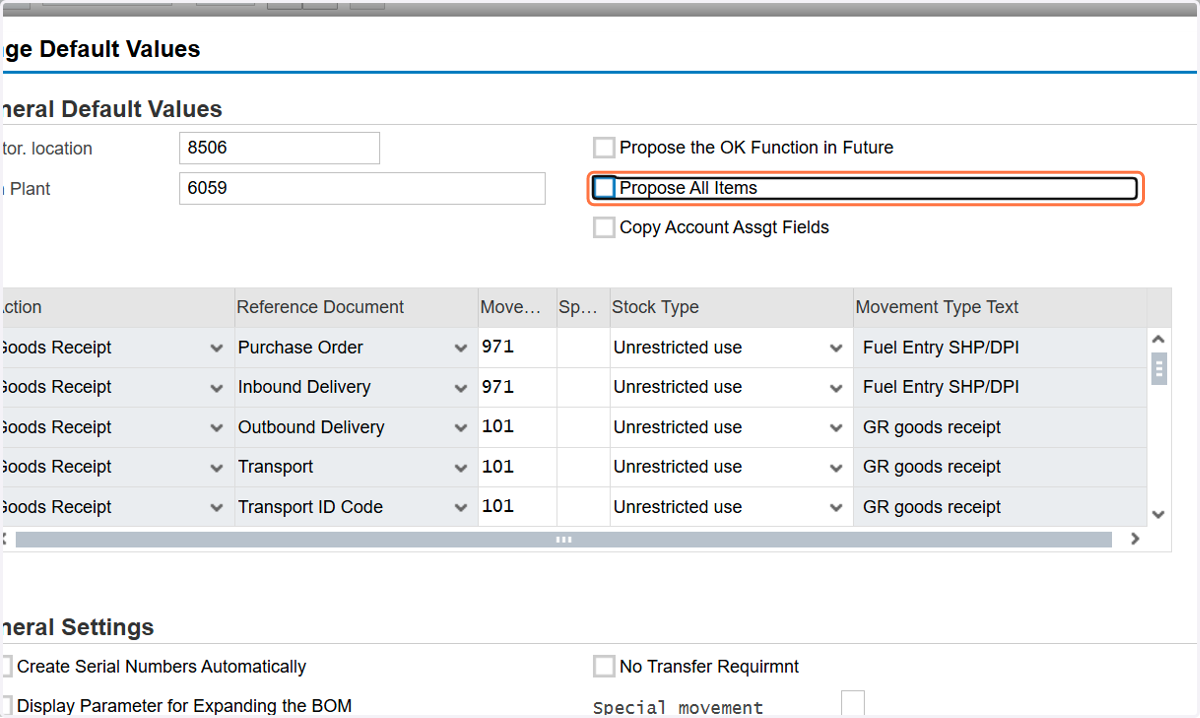
Task: Click movement type 101 in Transport row
Action: pyautogui.click(x=518, y=467)
